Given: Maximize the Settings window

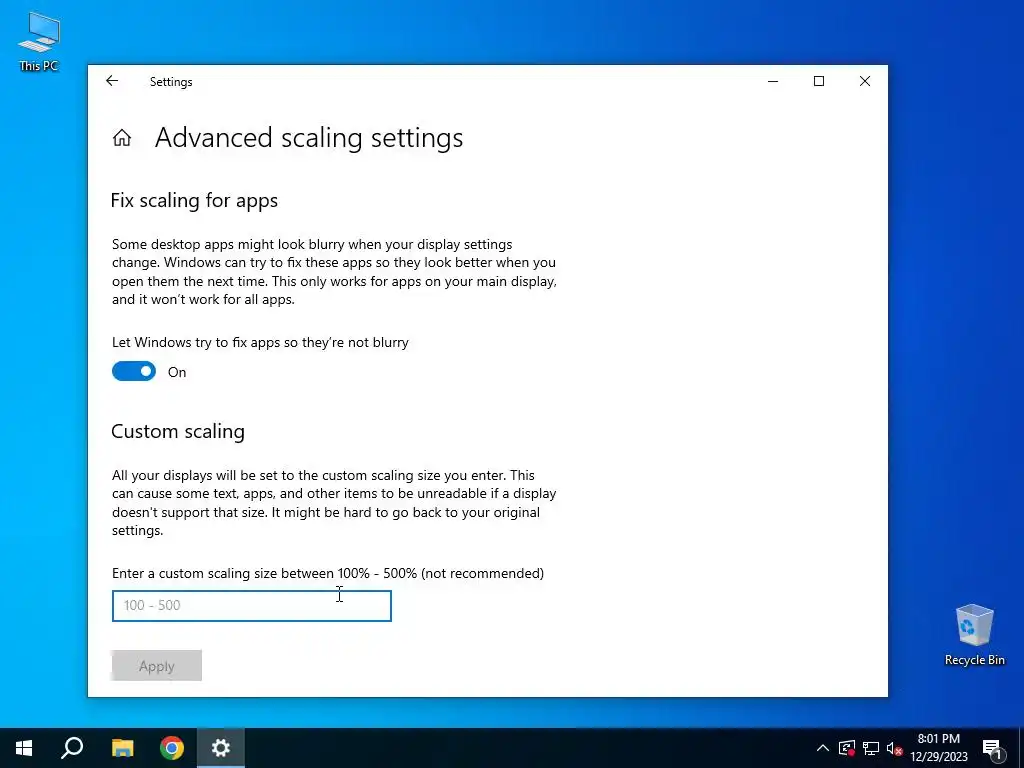Looking at the screenshot, I should point(819,81).
